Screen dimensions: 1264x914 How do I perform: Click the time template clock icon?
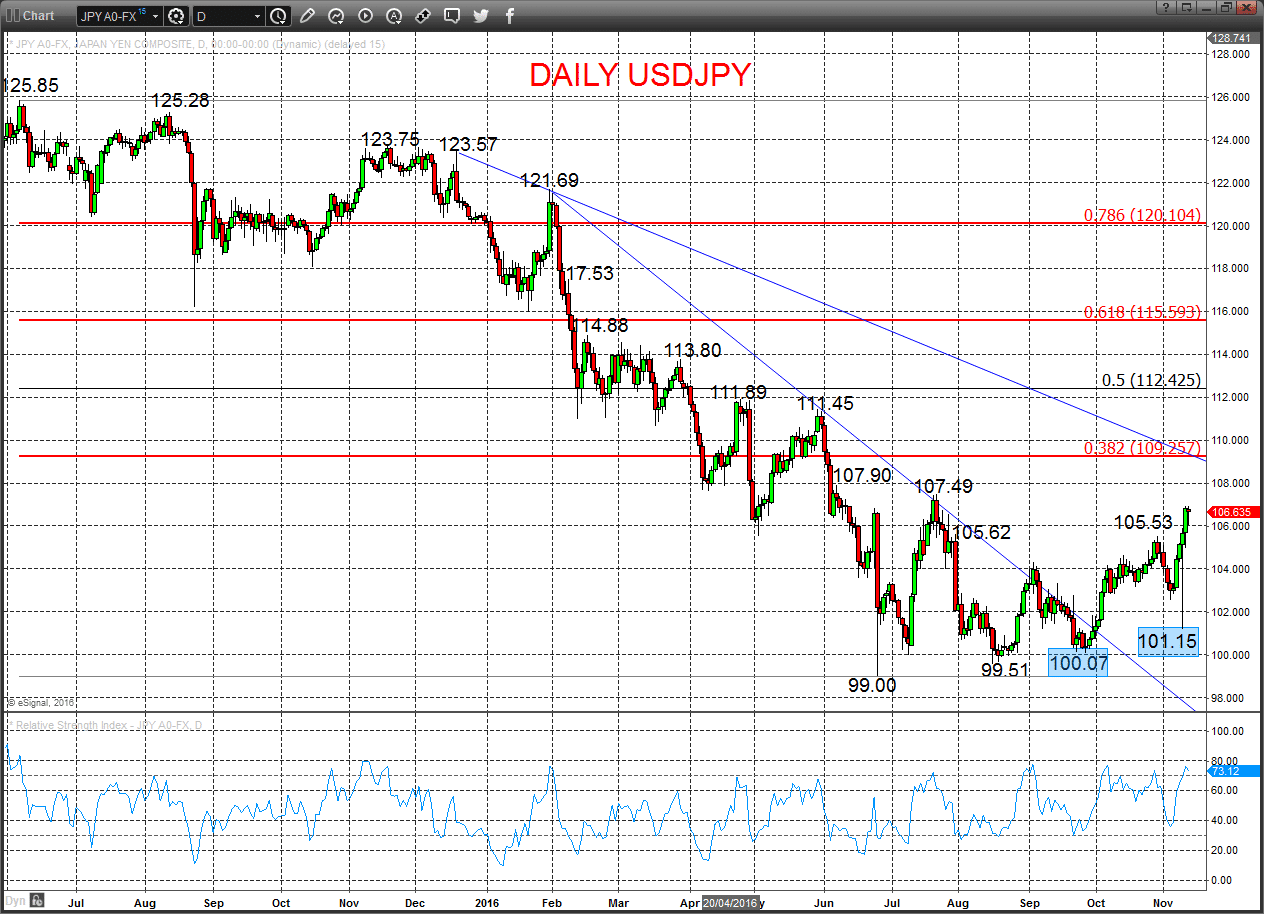coord(278,16)
